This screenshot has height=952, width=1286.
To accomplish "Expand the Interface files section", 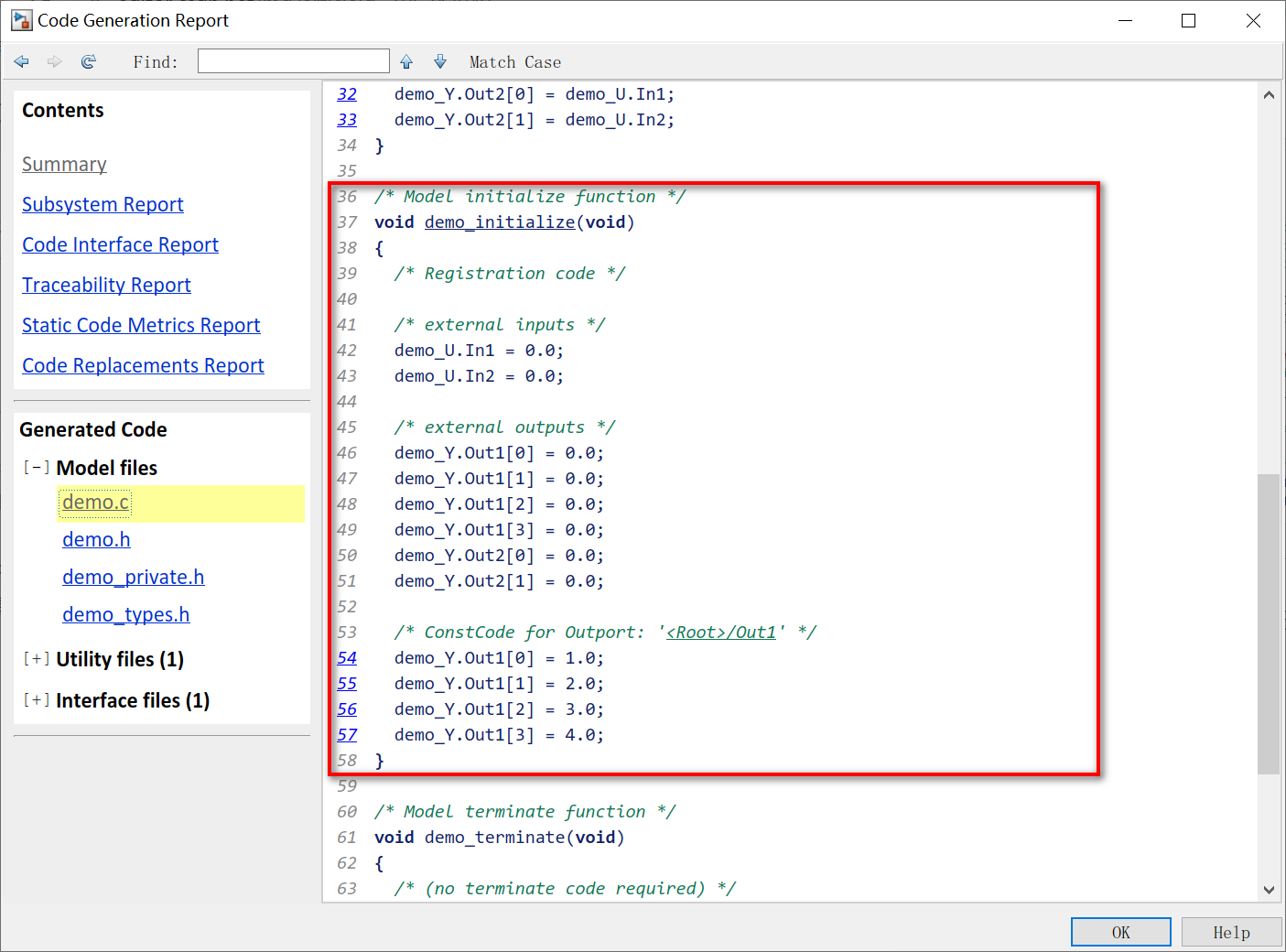I will tap(36, 699).
